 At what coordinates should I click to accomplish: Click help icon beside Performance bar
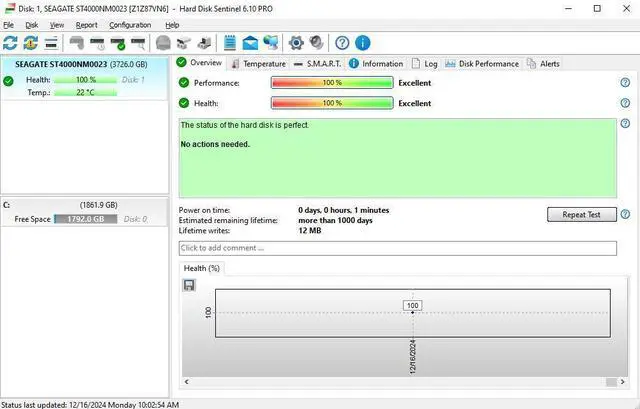pos(625,83)
